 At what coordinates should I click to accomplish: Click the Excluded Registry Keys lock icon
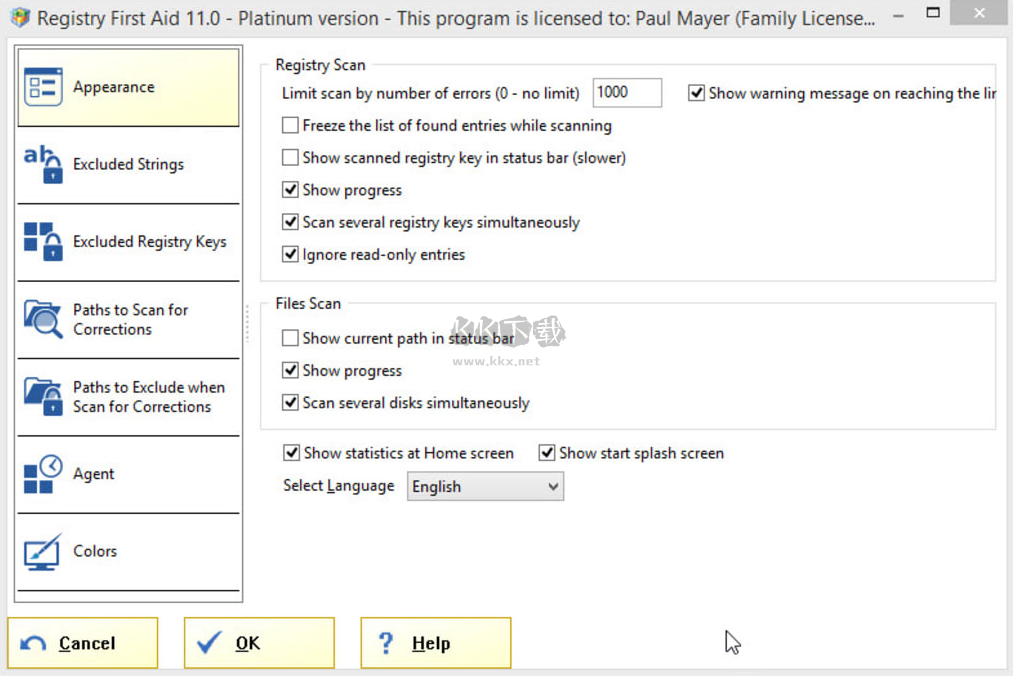tap(44, 241)
